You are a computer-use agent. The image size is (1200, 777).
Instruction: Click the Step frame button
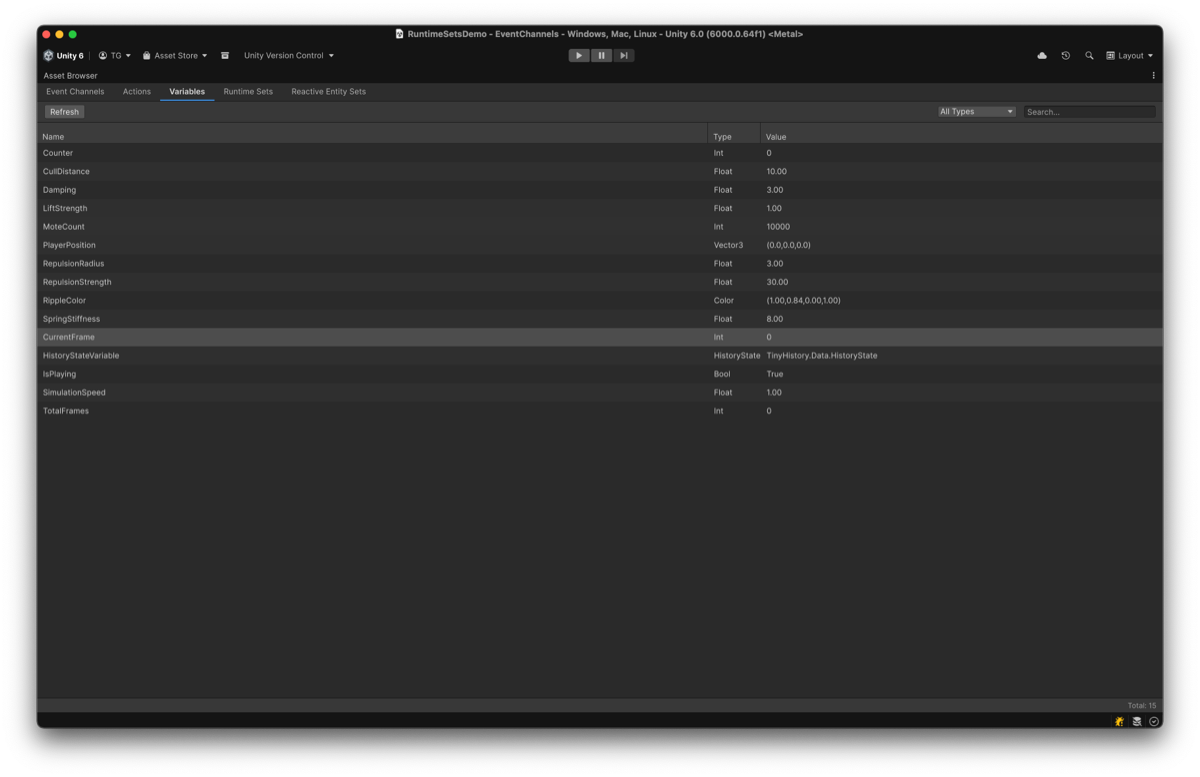tap(623, 55)
